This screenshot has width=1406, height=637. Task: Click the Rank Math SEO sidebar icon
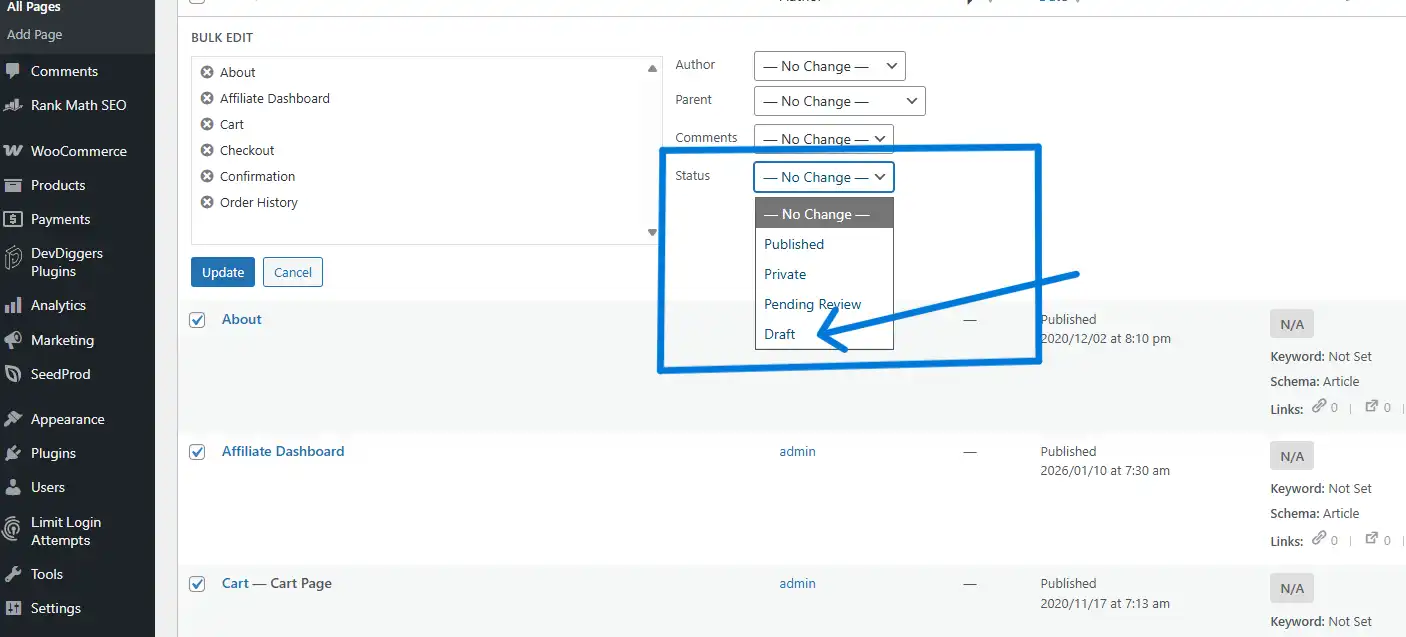coord(13,105)
